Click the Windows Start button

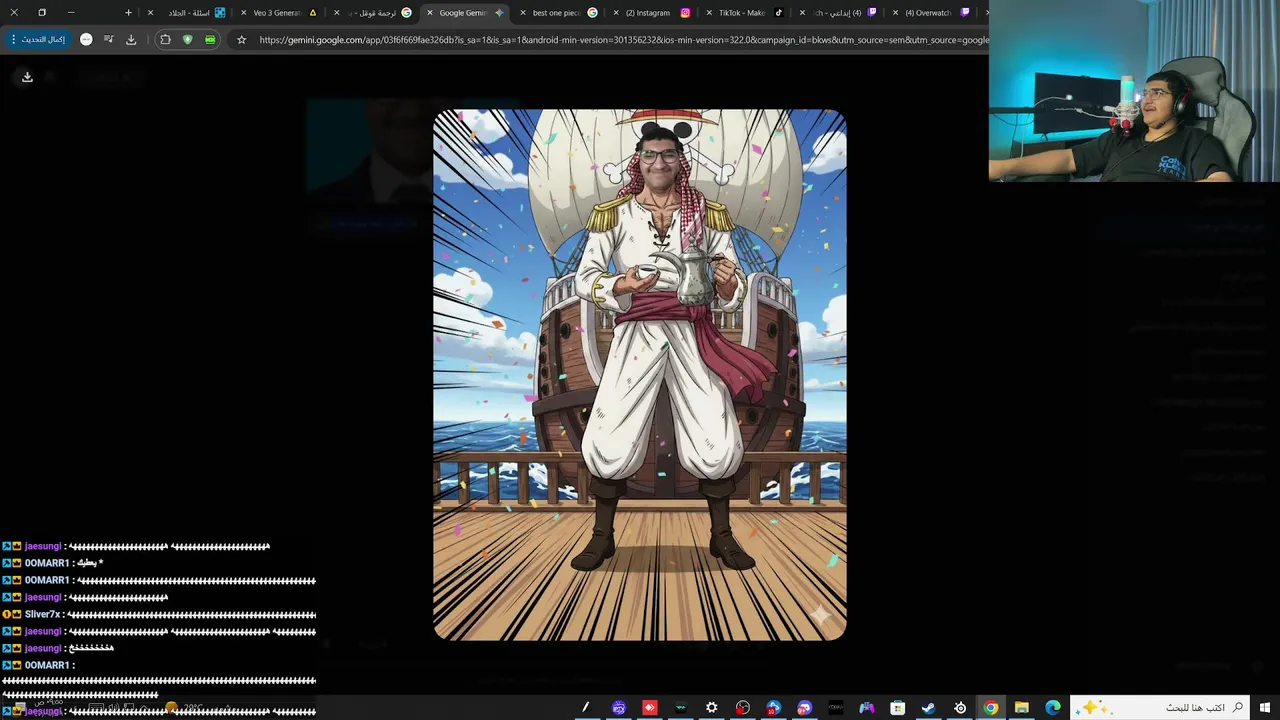point(1265,708)
